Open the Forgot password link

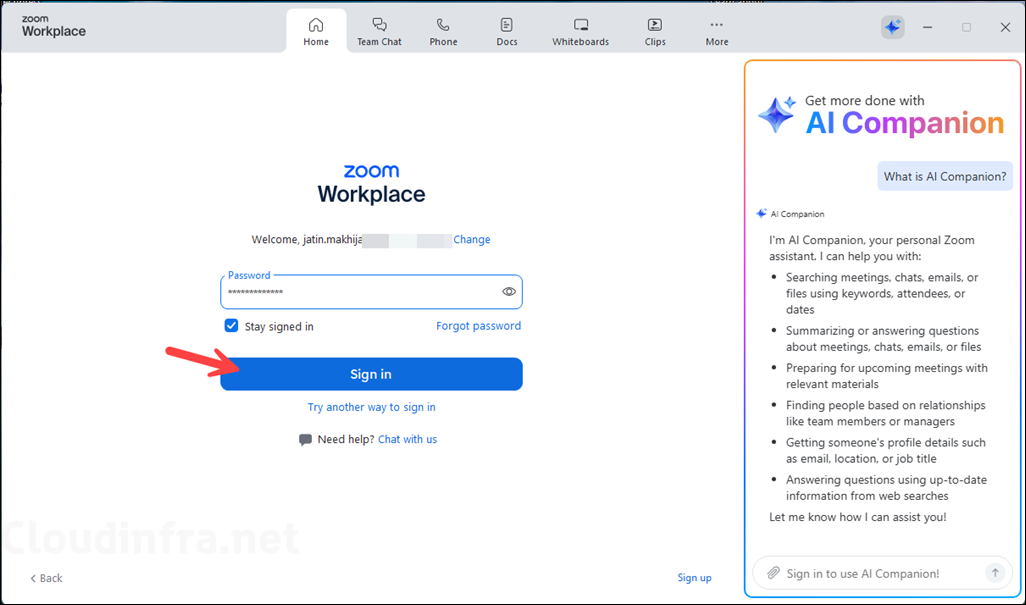click(478, 325)
